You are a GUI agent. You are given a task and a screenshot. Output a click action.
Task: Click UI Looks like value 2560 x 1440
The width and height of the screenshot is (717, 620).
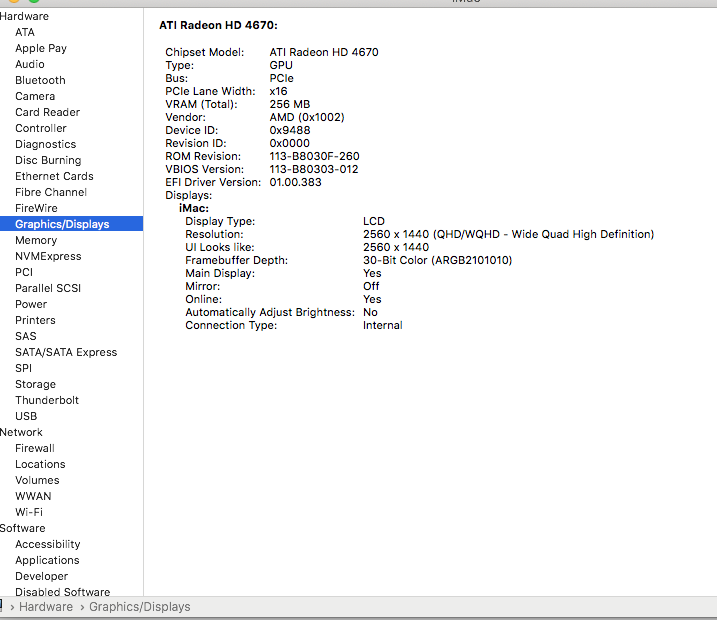[x=396, y=247]
